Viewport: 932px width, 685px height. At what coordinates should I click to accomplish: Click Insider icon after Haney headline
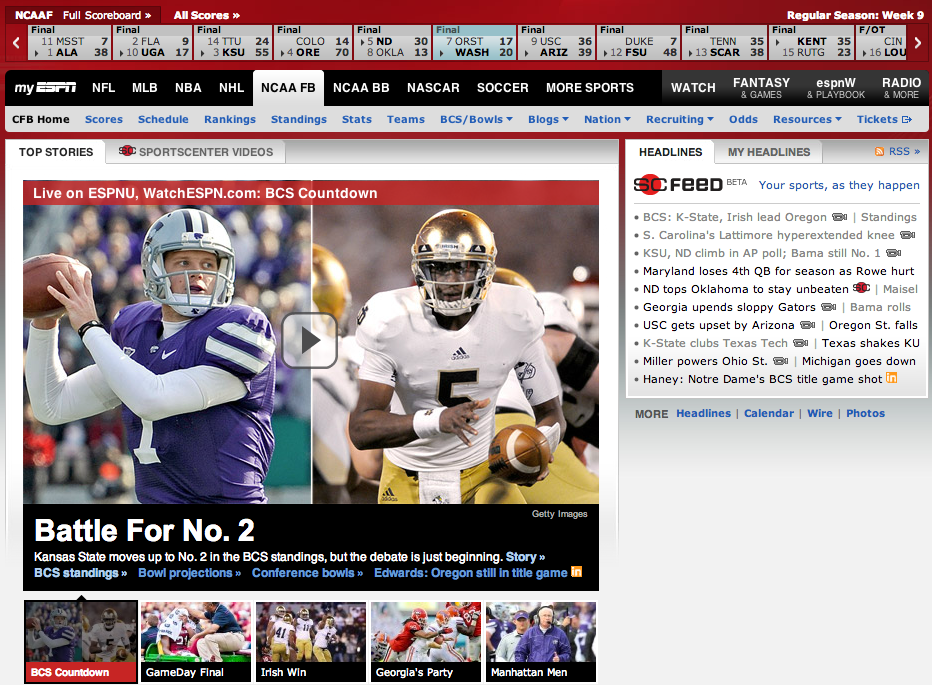[892, 378]
